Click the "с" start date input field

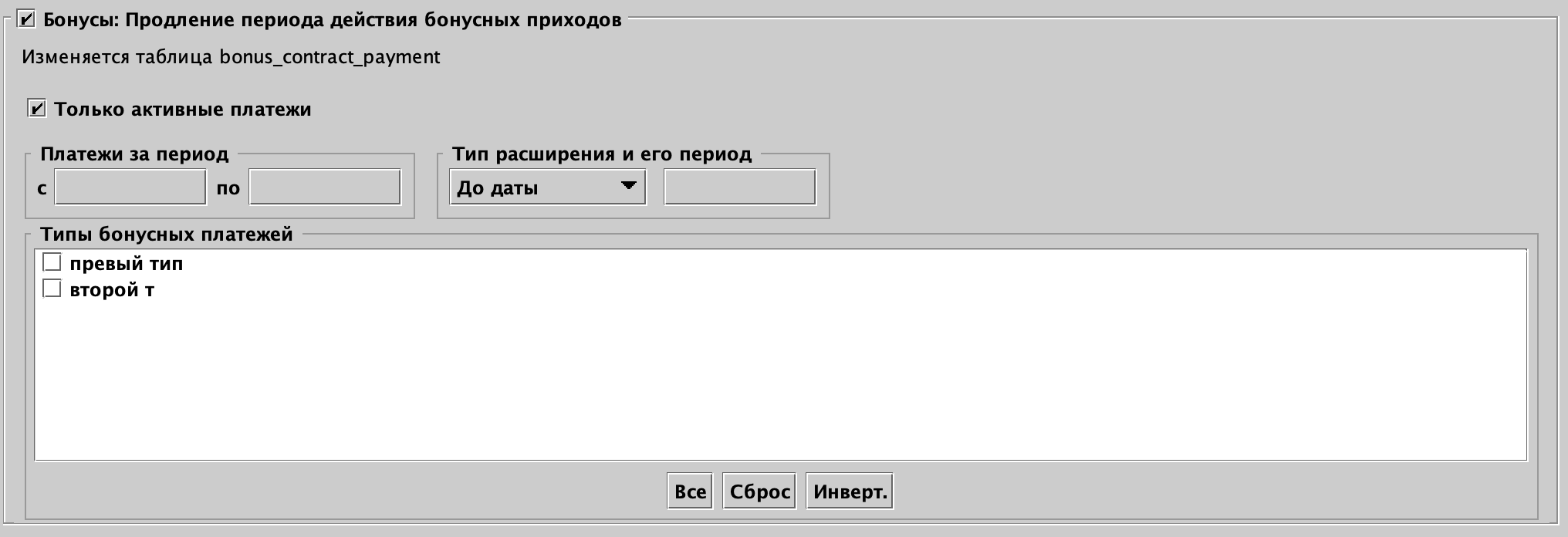129,185
